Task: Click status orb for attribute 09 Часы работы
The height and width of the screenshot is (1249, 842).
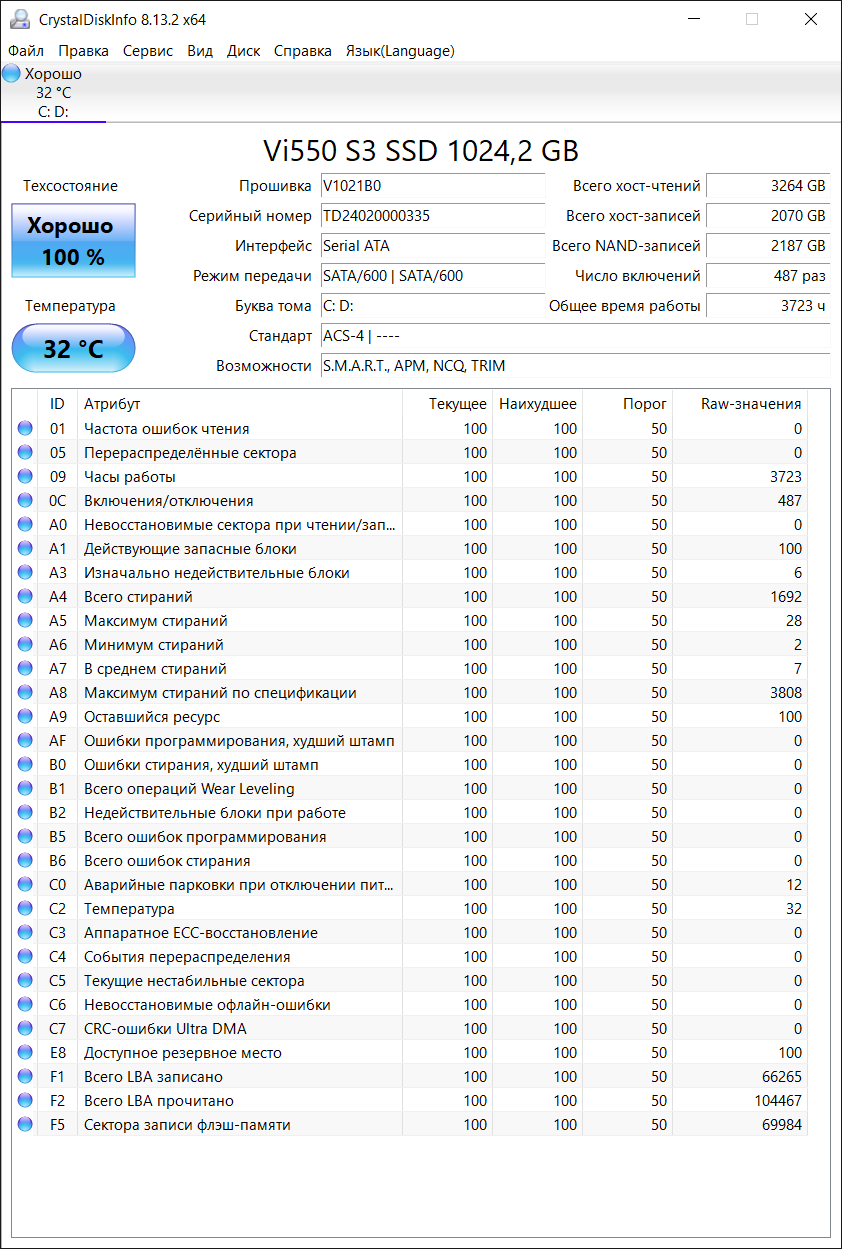Action: tap(25, 477)
